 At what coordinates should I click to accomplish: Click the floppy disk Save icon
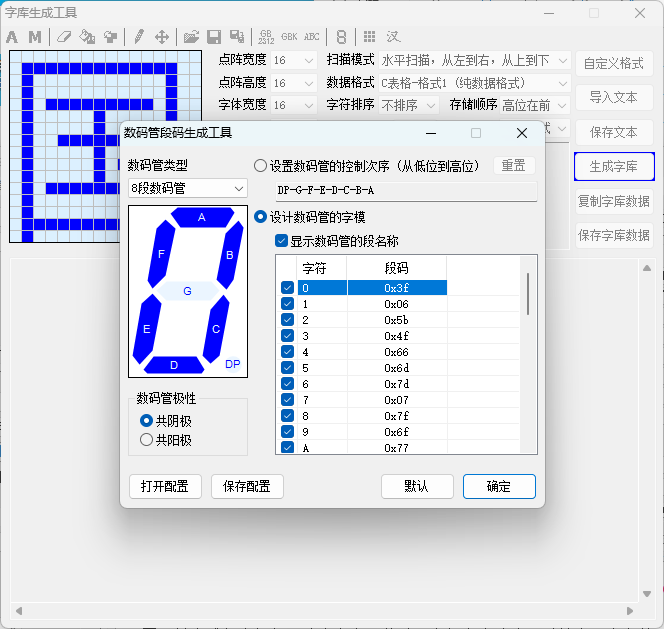tap(214, 37)
